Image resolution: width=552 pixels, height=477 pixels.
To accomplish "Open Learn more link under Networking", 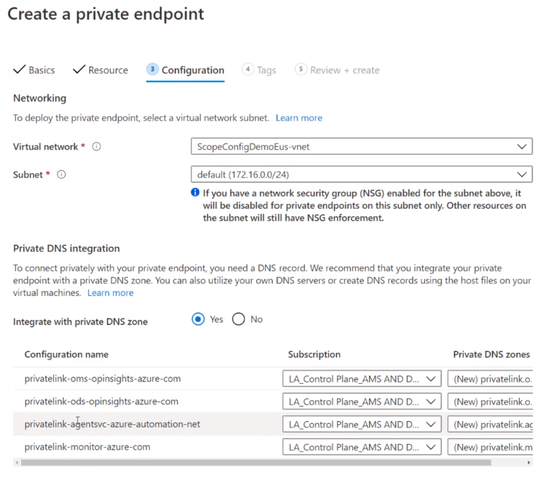I will [x=299, y=118].
